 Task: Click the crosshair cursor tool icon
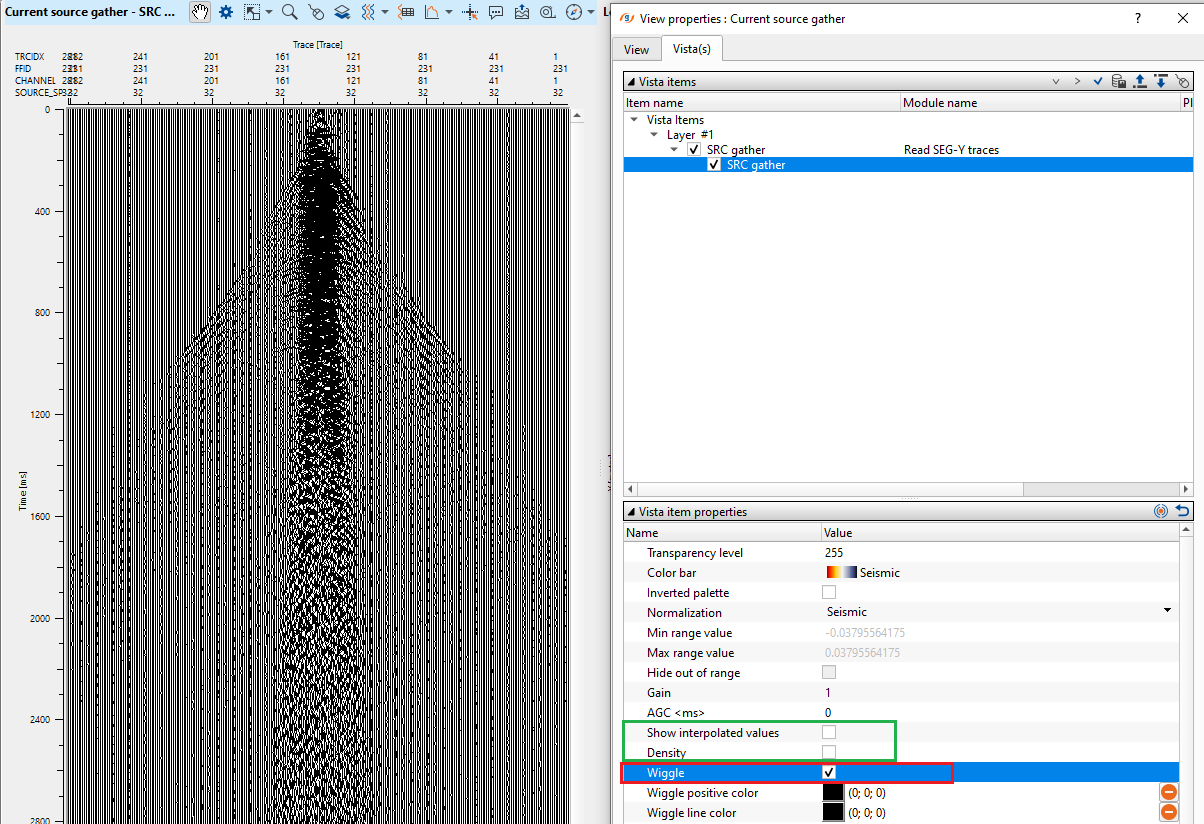point(470,12)
